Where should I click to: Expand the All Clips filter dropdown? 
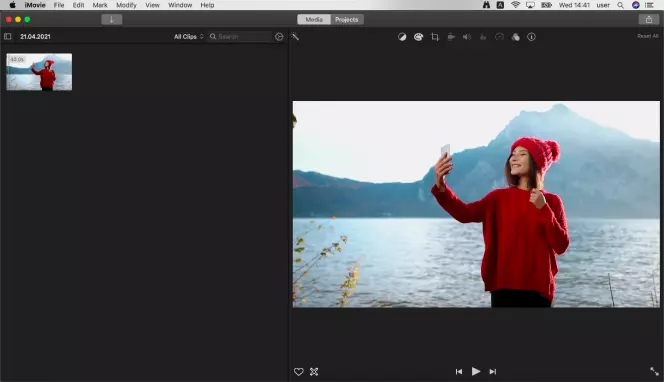(189, 36)
